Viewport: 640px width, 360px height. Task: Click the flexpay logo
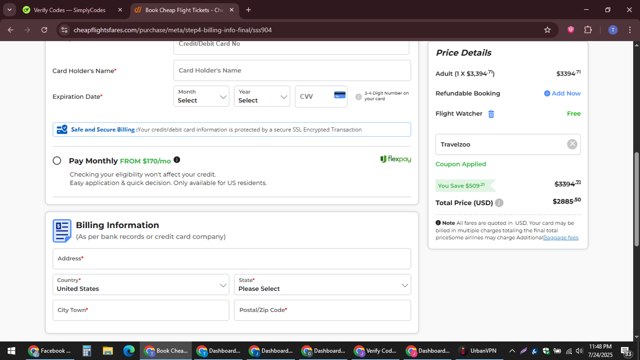tap(395, 159)
